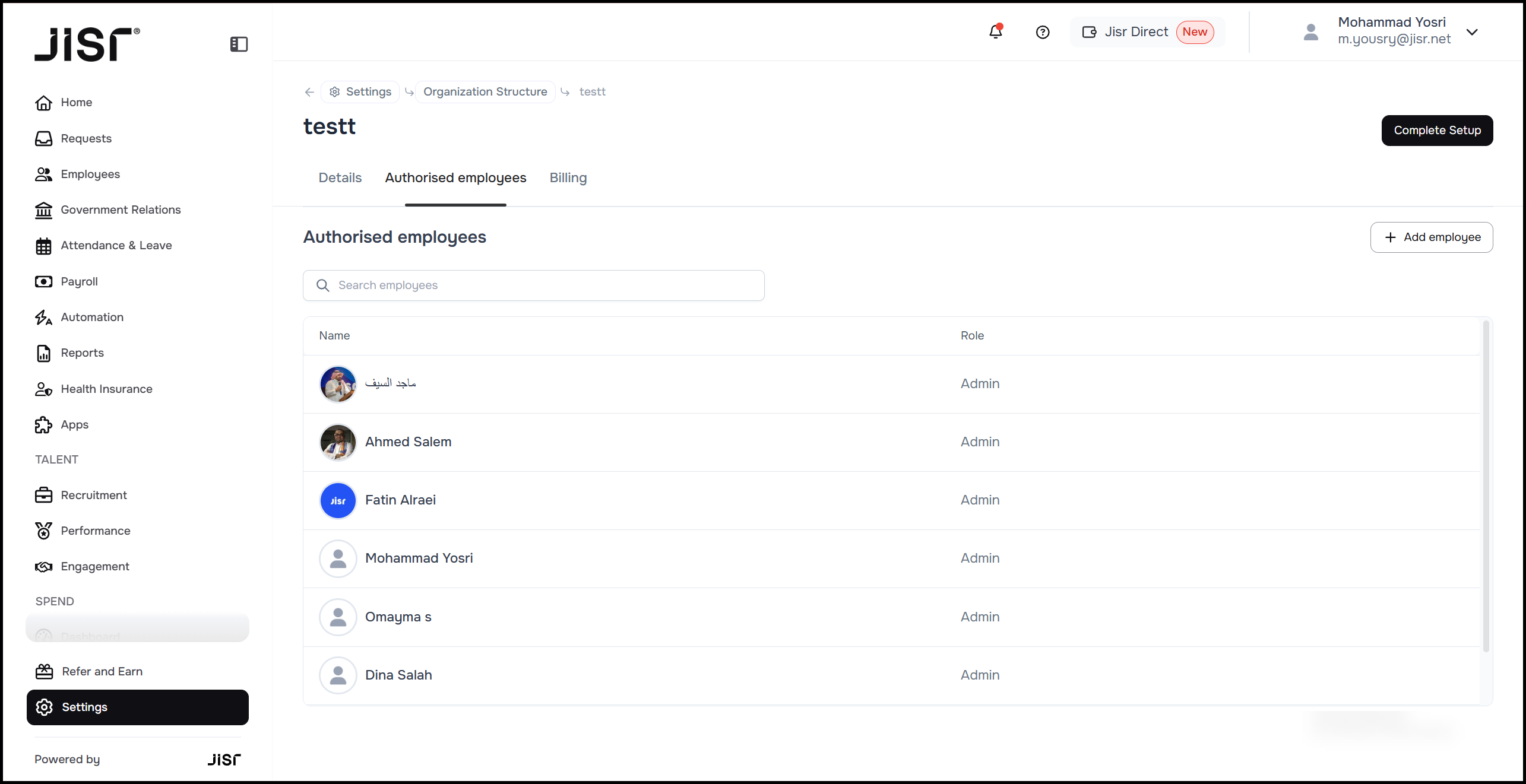Open Automation in sidebar
Viewport: 1526px width, 784px height.
click(x=92, y=317)
